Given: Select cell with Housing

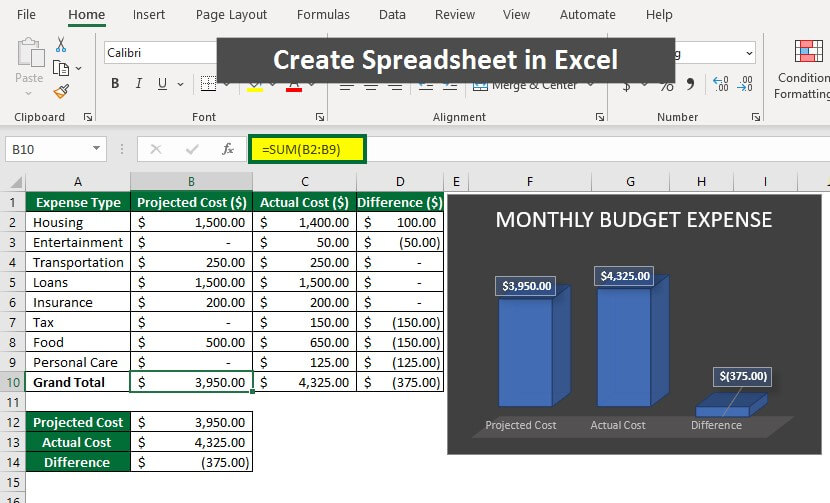Looking at the screenshot, I should coord(78,222).
